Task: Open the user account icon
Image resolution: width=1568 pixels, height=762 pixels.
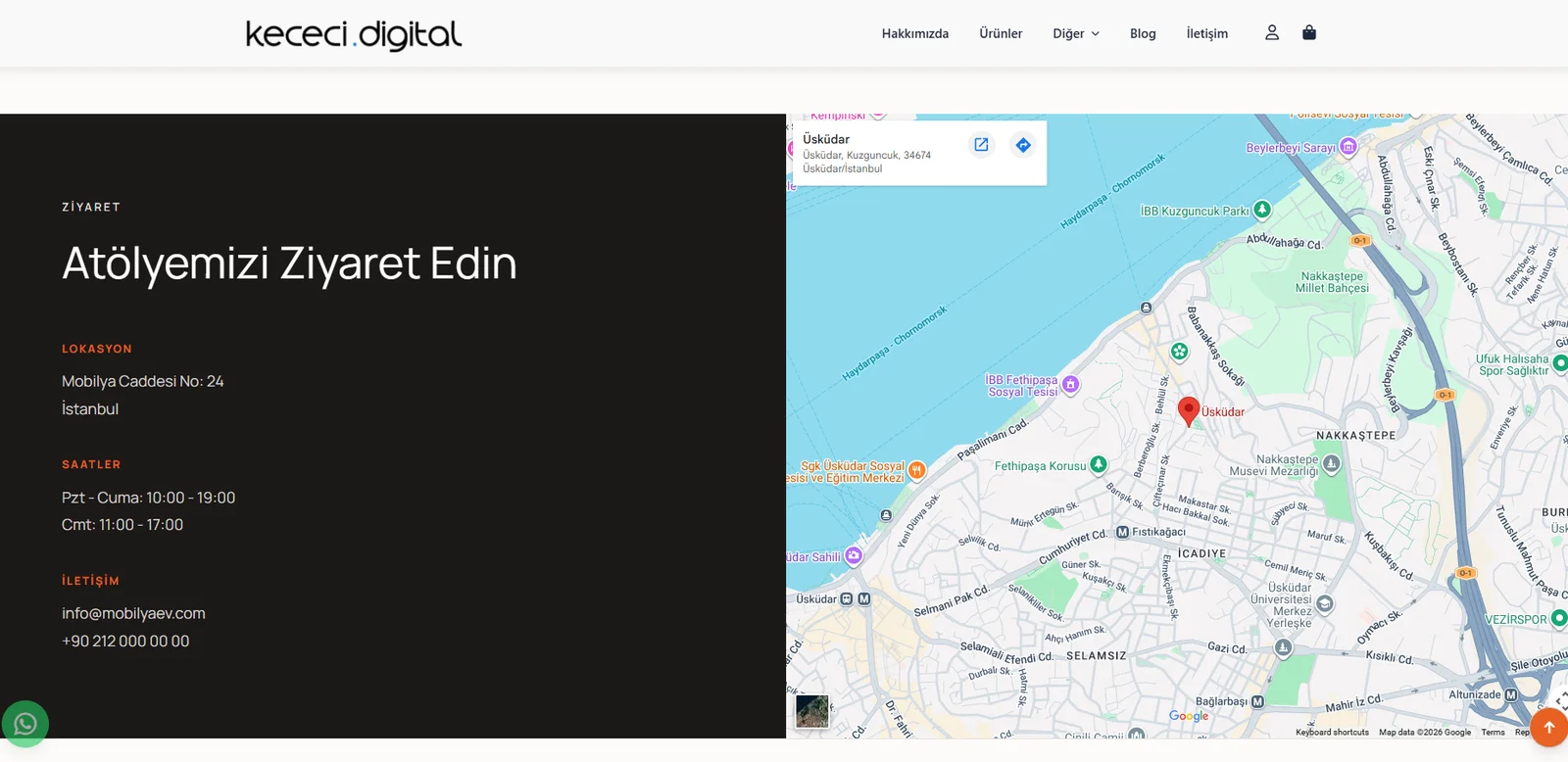Action: pyautogui.click(x=1272, y=32)
